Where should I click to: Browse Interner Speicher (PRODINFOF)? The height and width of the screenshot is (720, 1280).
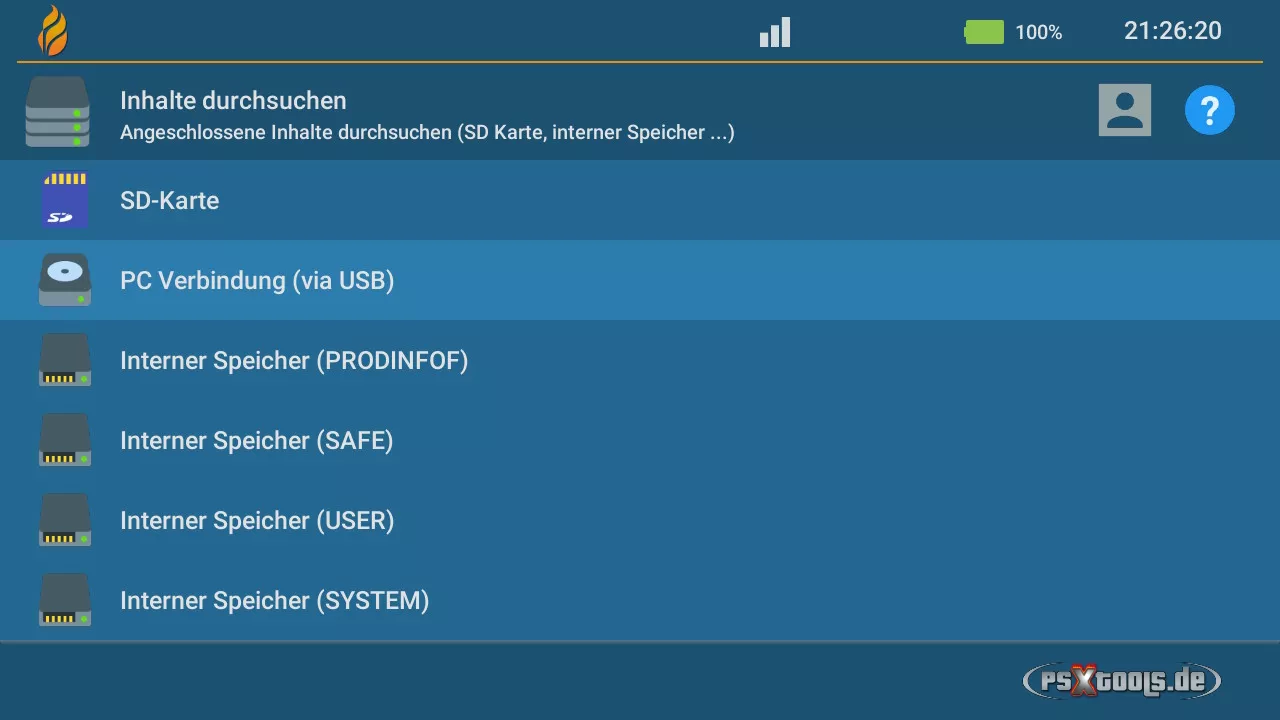point(294,361)
